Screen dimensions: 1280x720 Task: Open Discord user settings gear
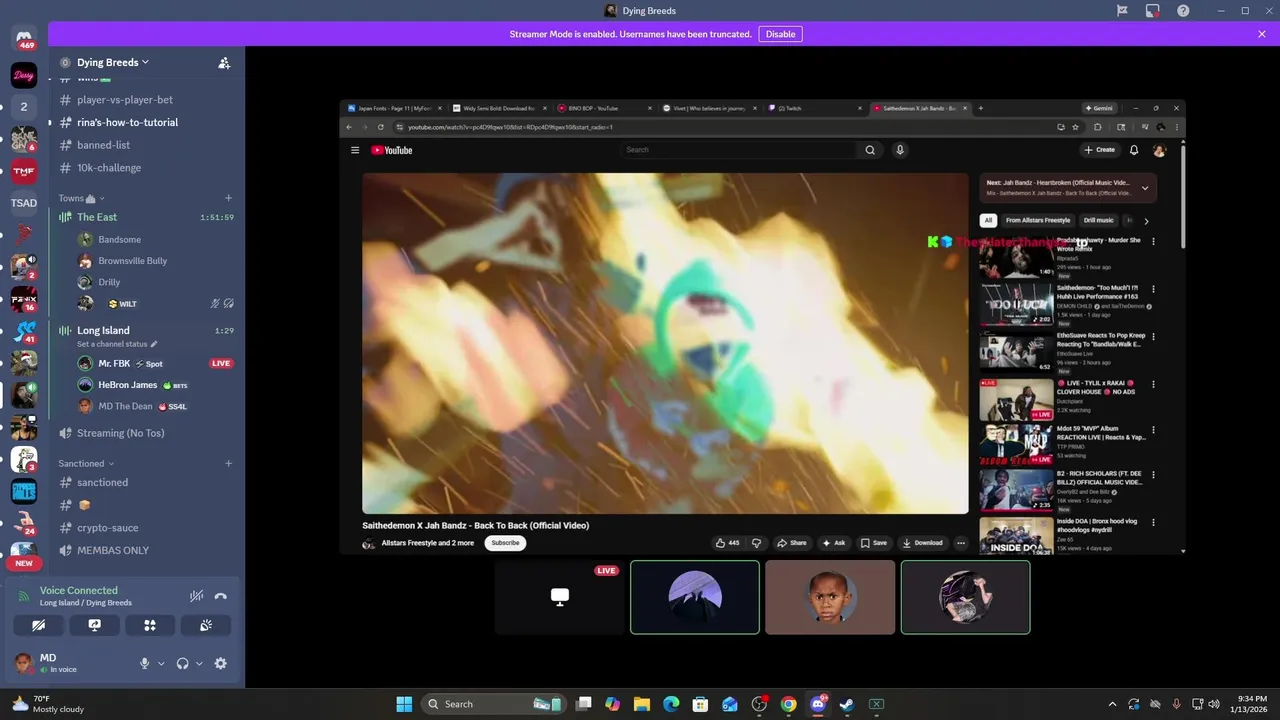[221, 663]
